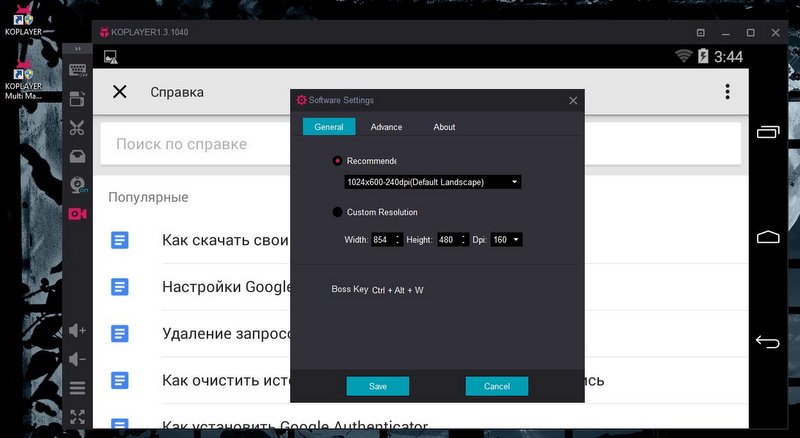Click the Height spinner arrows
The image size is (800, 438).
463,239
